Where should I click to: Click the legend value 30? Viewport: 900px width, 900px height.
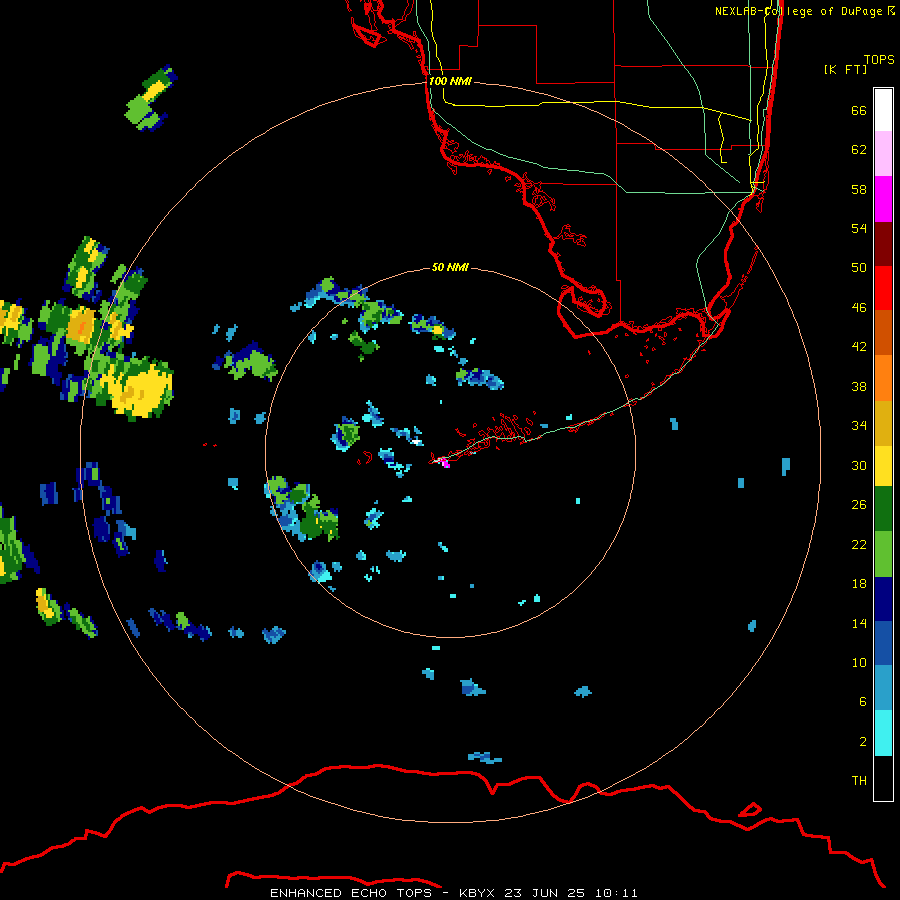pos(859,465)
